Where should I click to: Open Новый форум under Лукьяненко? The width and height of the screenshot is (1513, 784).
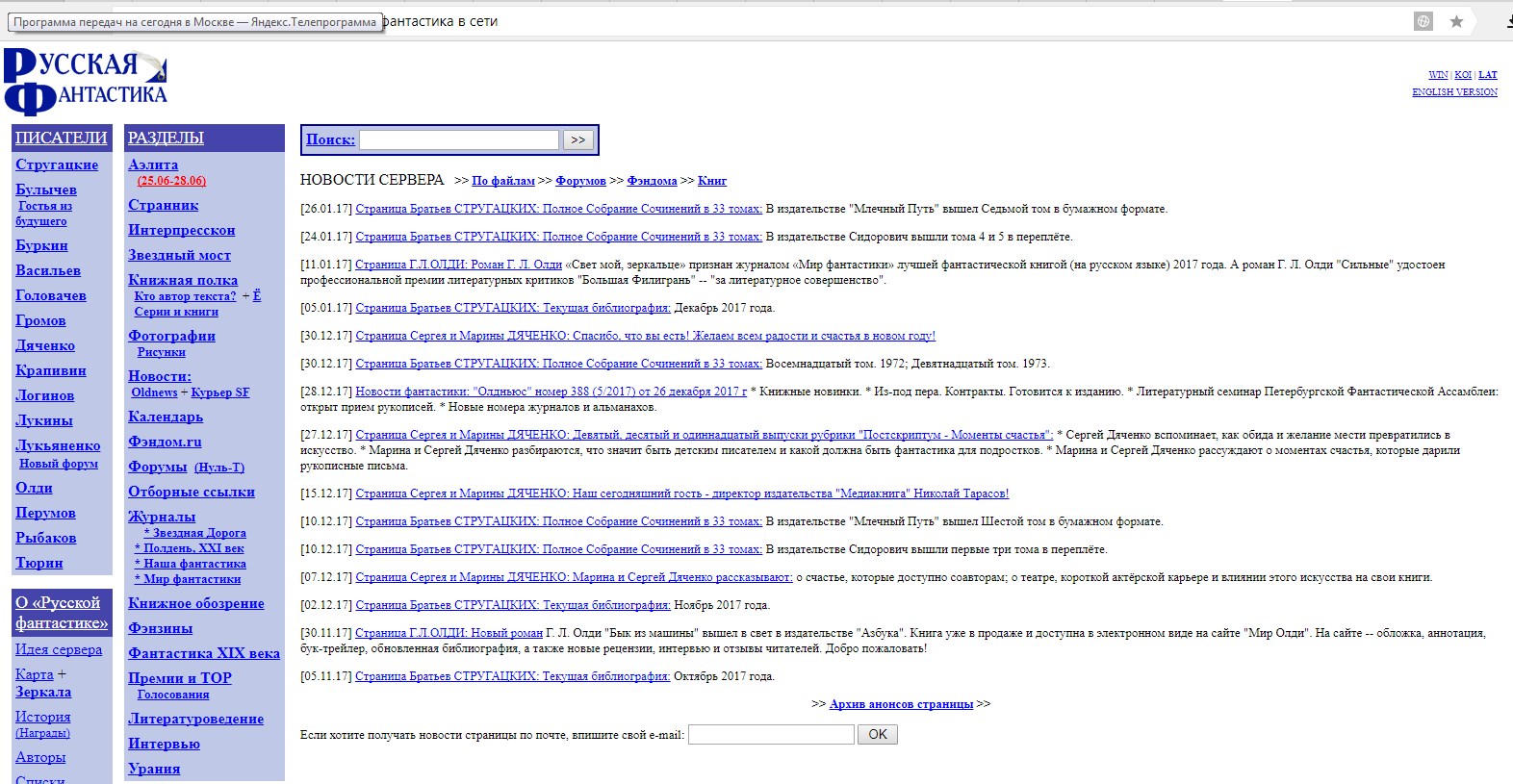pyautogui.click(x=59, y=464)
